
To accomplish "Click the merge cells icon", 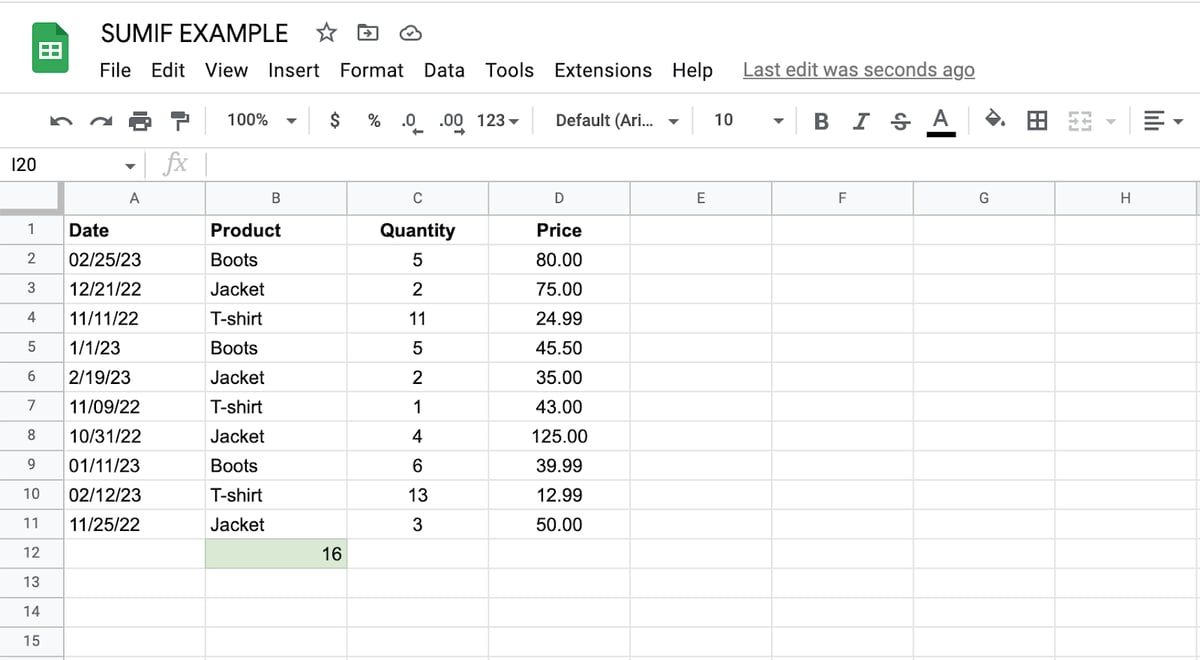I will 1079,121.
